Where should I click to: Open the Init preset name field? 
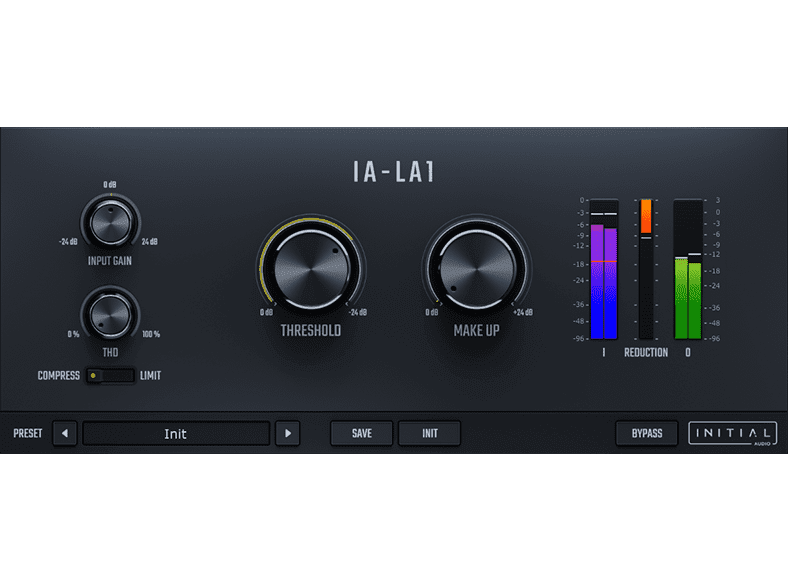point(176,433)
